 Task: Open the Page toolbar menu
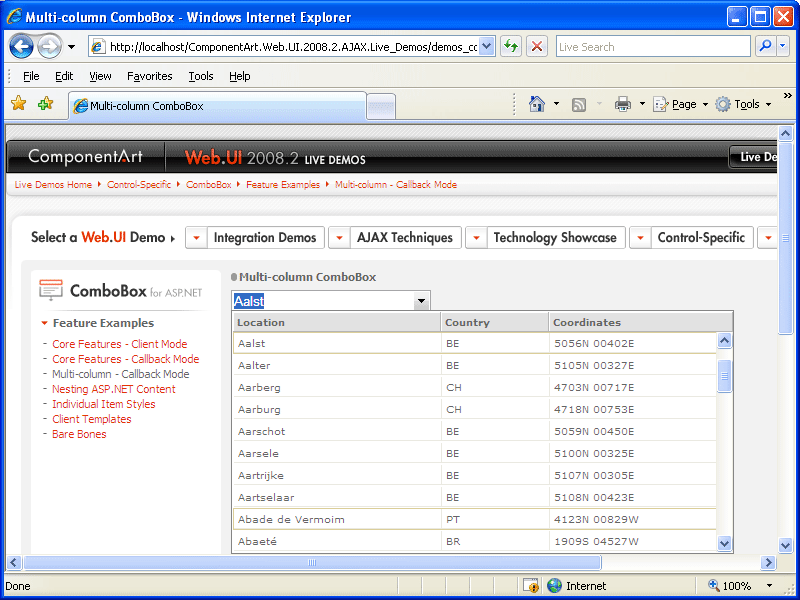[681, 105]
